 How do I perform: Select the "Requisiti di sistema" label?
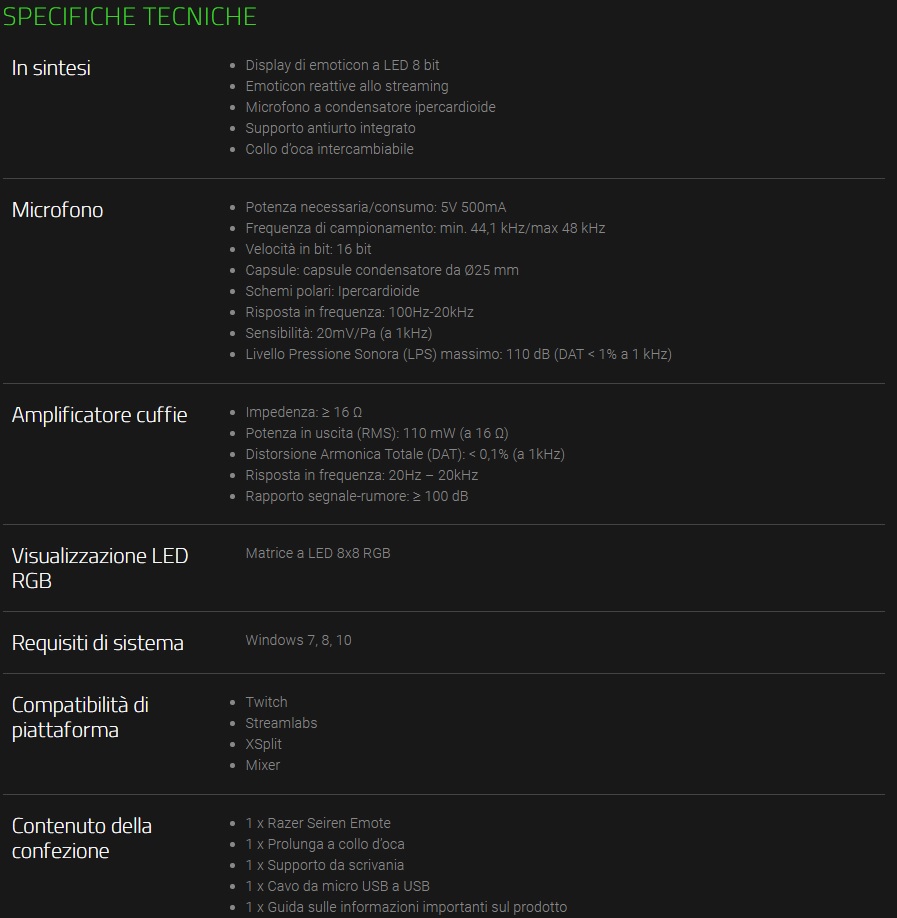click(97, 643)
